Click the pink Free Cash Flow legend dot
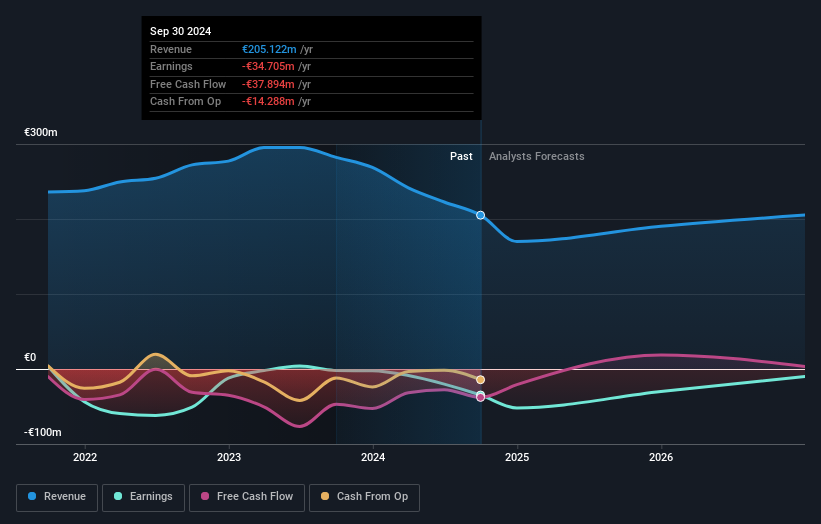 click(x=205, y=496)
